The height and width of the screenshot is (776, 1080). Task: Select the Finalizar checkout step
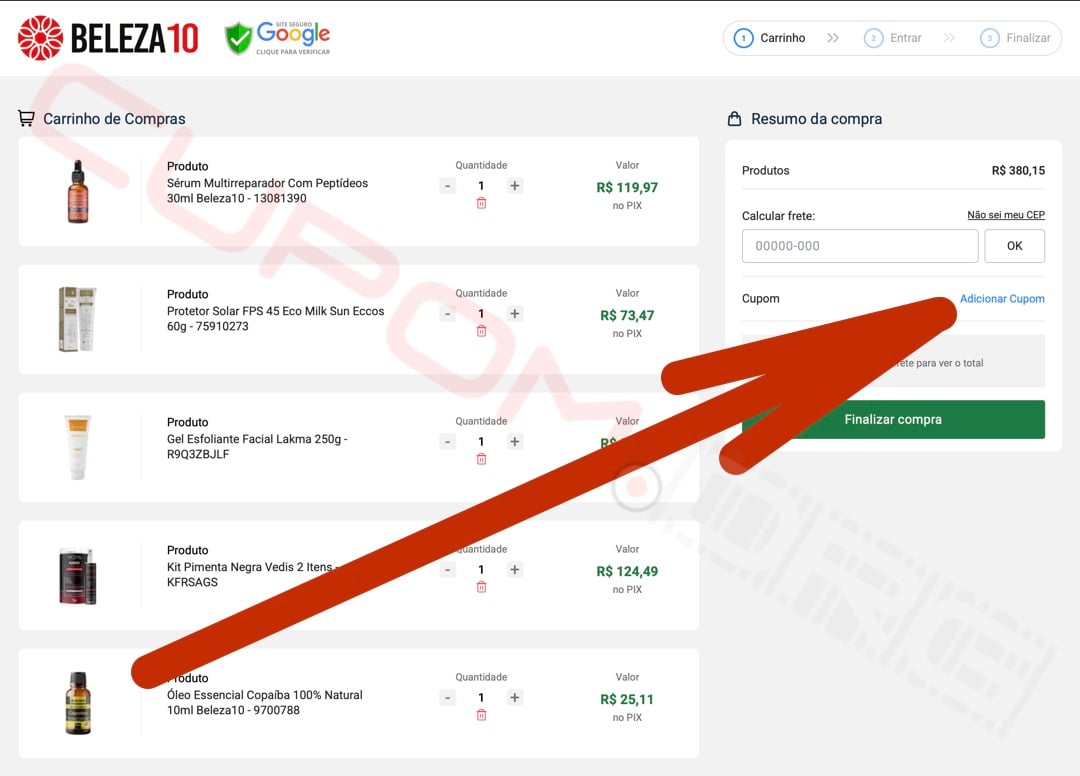1015,38
